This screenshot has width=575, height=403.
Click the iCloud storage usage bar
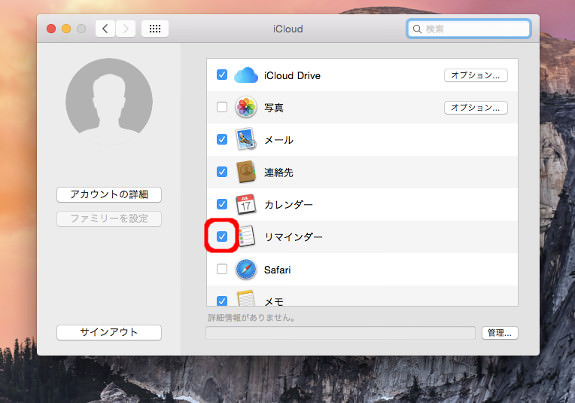click(x=340, y=333)
